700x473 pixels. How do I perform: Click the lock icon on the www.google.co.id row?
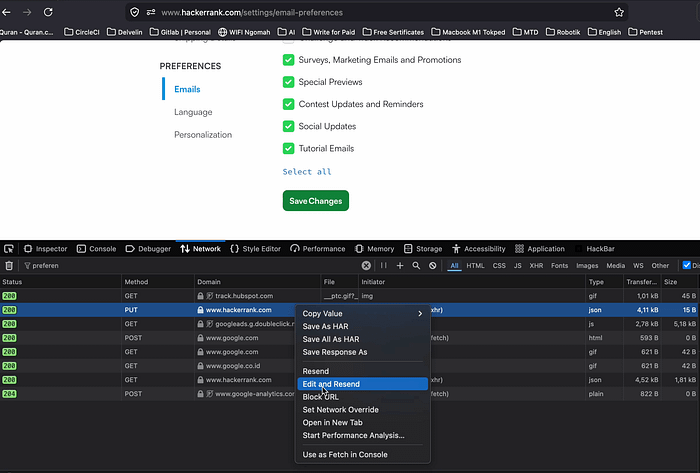click(x=200, y=366)
